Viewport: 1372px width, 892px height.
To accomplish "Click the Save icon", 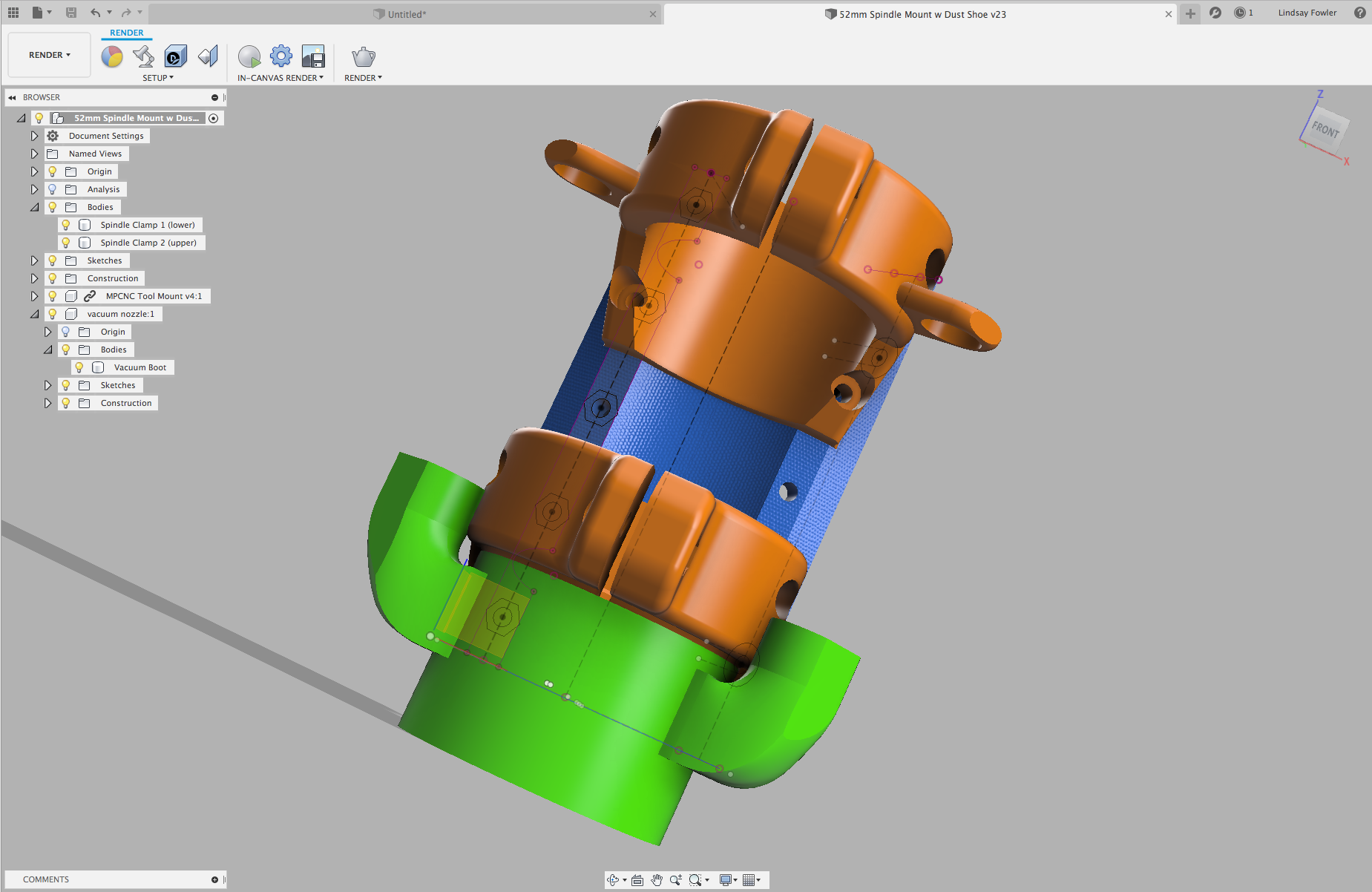I will [71, 13].
